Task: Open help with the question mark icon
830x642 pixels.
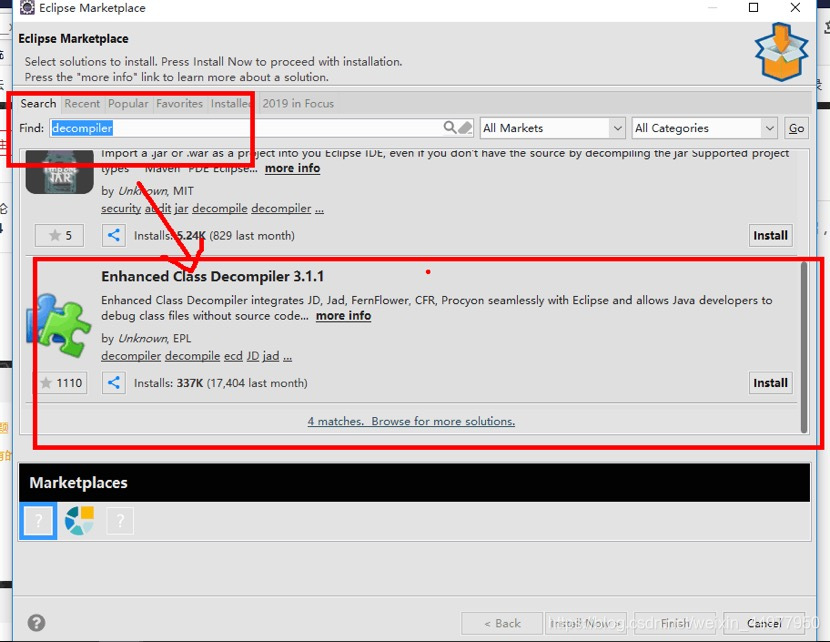Action: click(x=37, y=622)
